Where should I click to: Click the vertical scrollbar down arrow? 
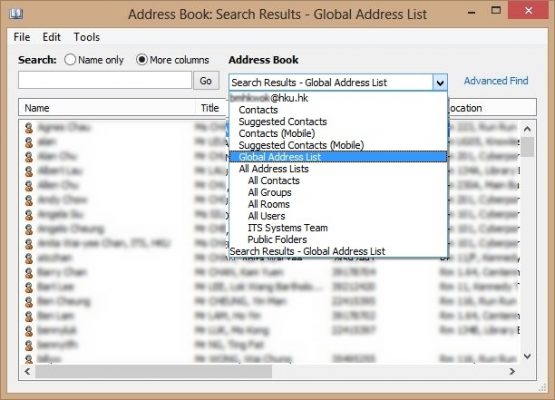pyautogui.click(x=527, y=356)
